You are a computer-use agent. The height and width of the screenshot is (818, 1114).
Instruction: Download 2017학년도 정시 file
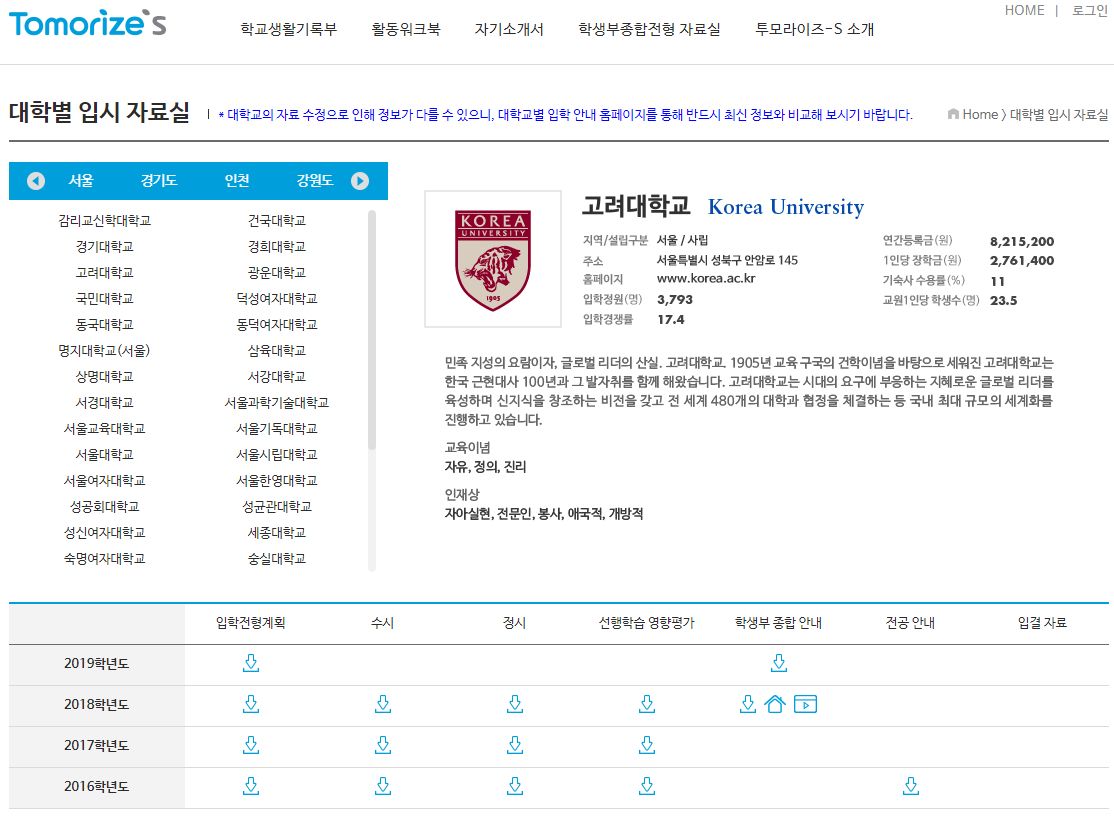pos(515,745)
